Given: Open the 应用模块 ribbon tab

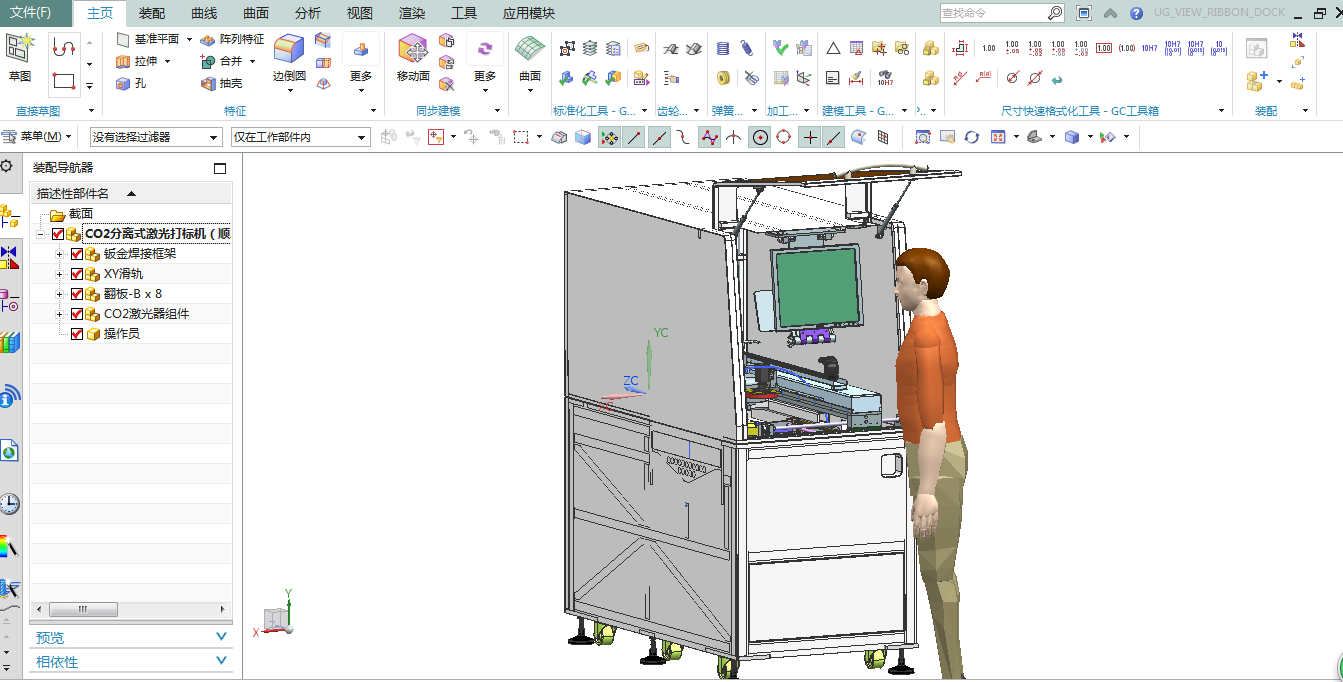Looking at the screenshot, I should (x=528, y=13).
